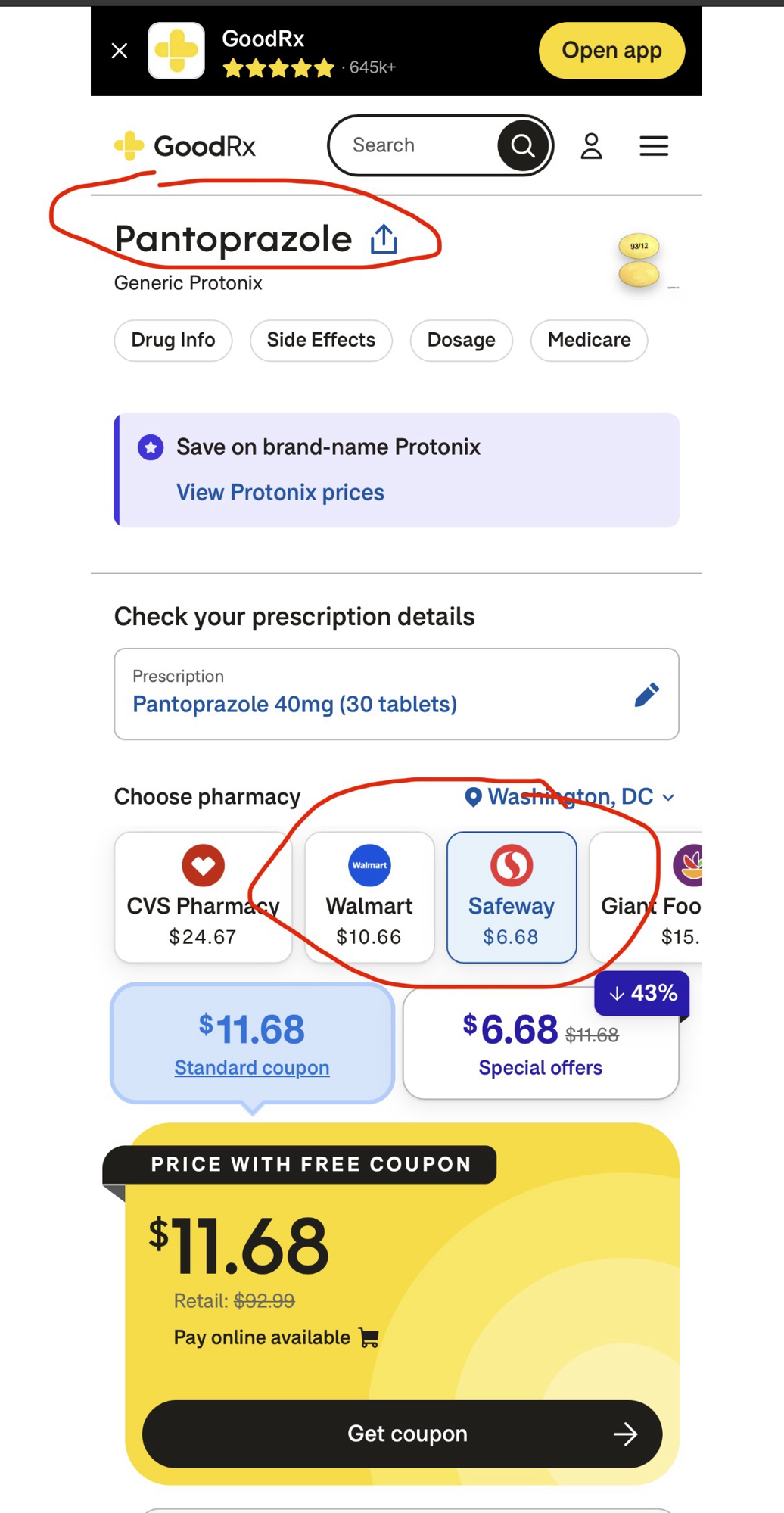The width and height of the screenshot is (784, 1513).
Task: Click the search magnifier icon
Action: pos(522,145)
